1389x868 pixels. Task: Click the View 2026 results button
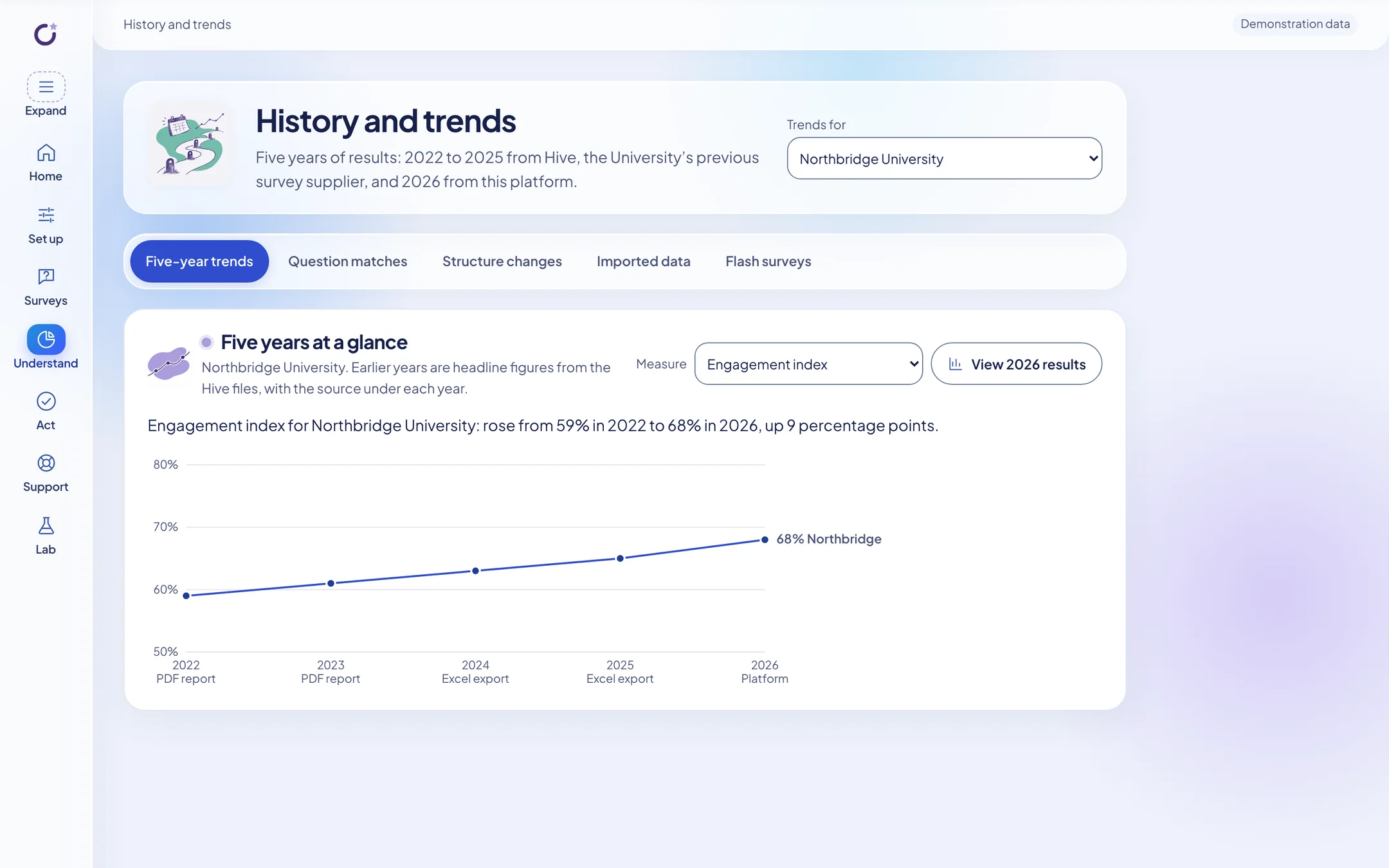coord(1016,364)
